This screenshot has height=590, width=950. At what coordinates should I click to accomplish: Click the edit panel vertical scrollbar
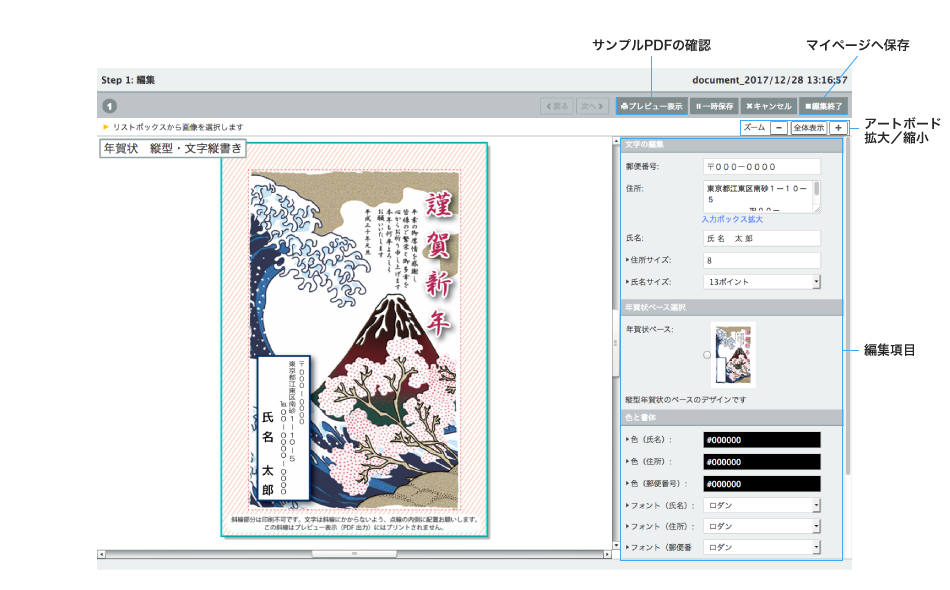848,308
